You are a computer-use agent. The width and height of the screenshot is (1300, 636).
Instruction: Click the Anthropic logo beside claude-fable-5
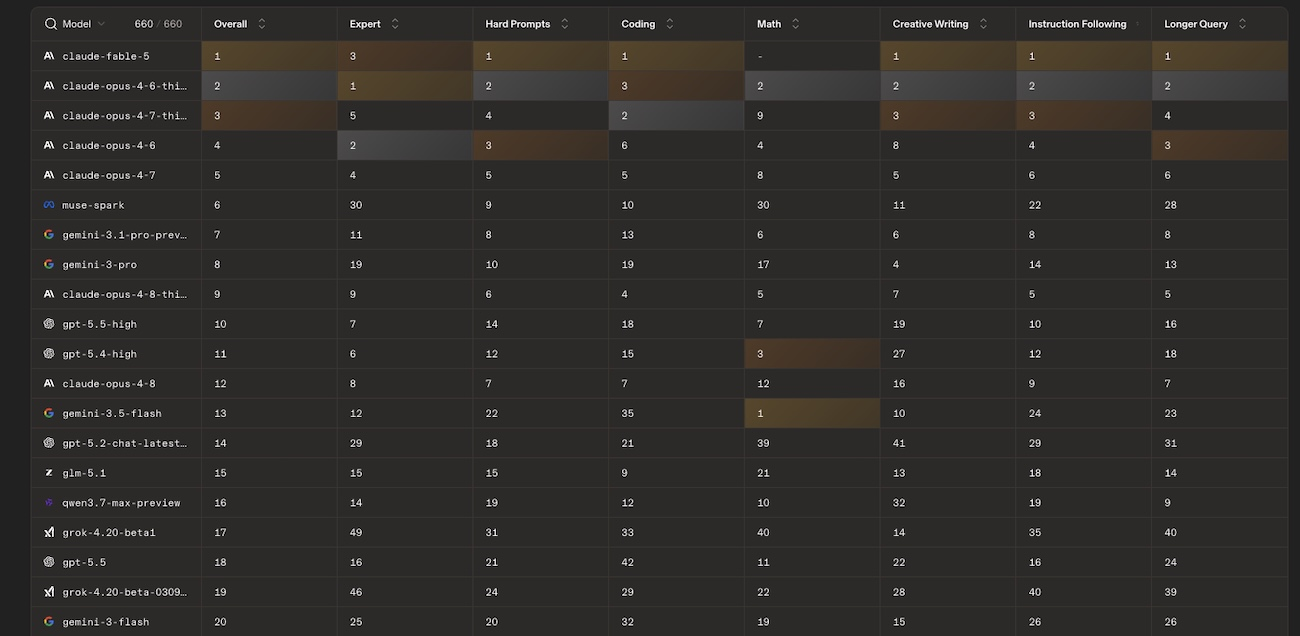[49, 56]
